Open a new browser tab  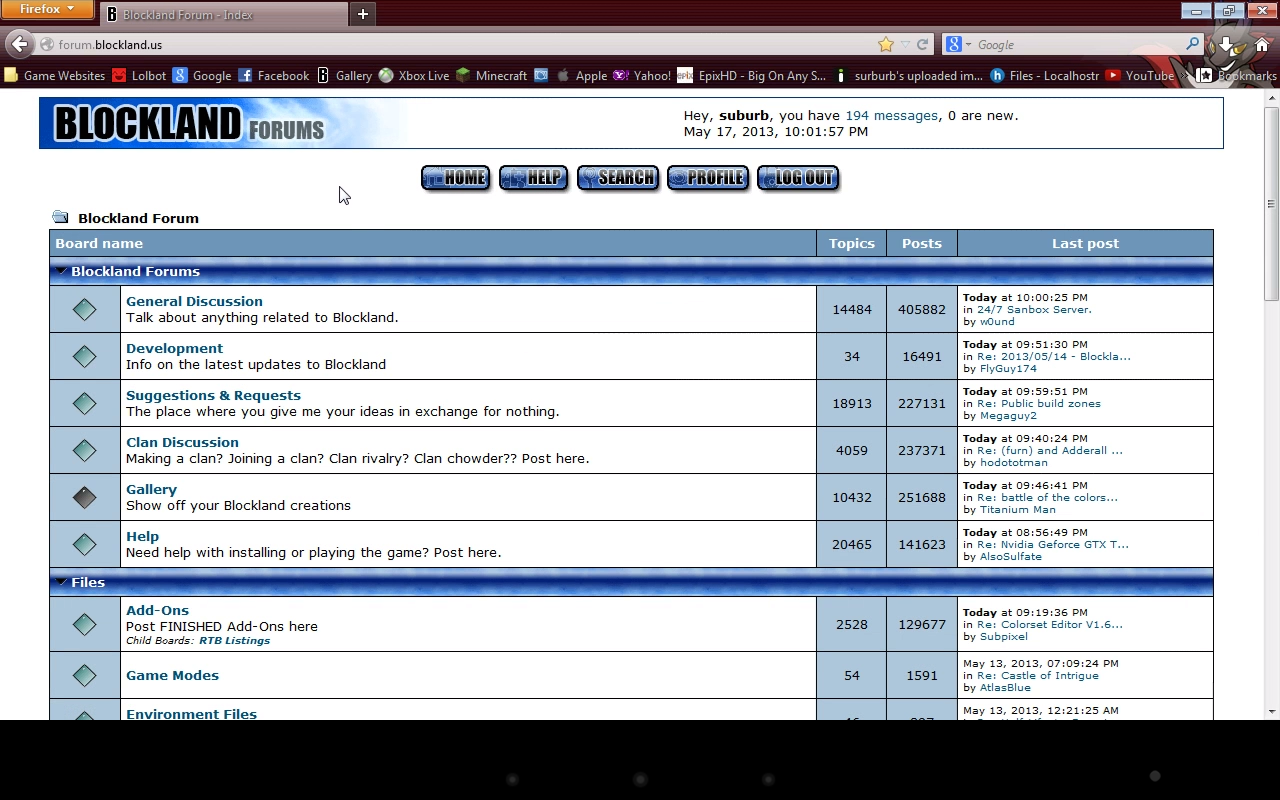click(x=363, y=14)
